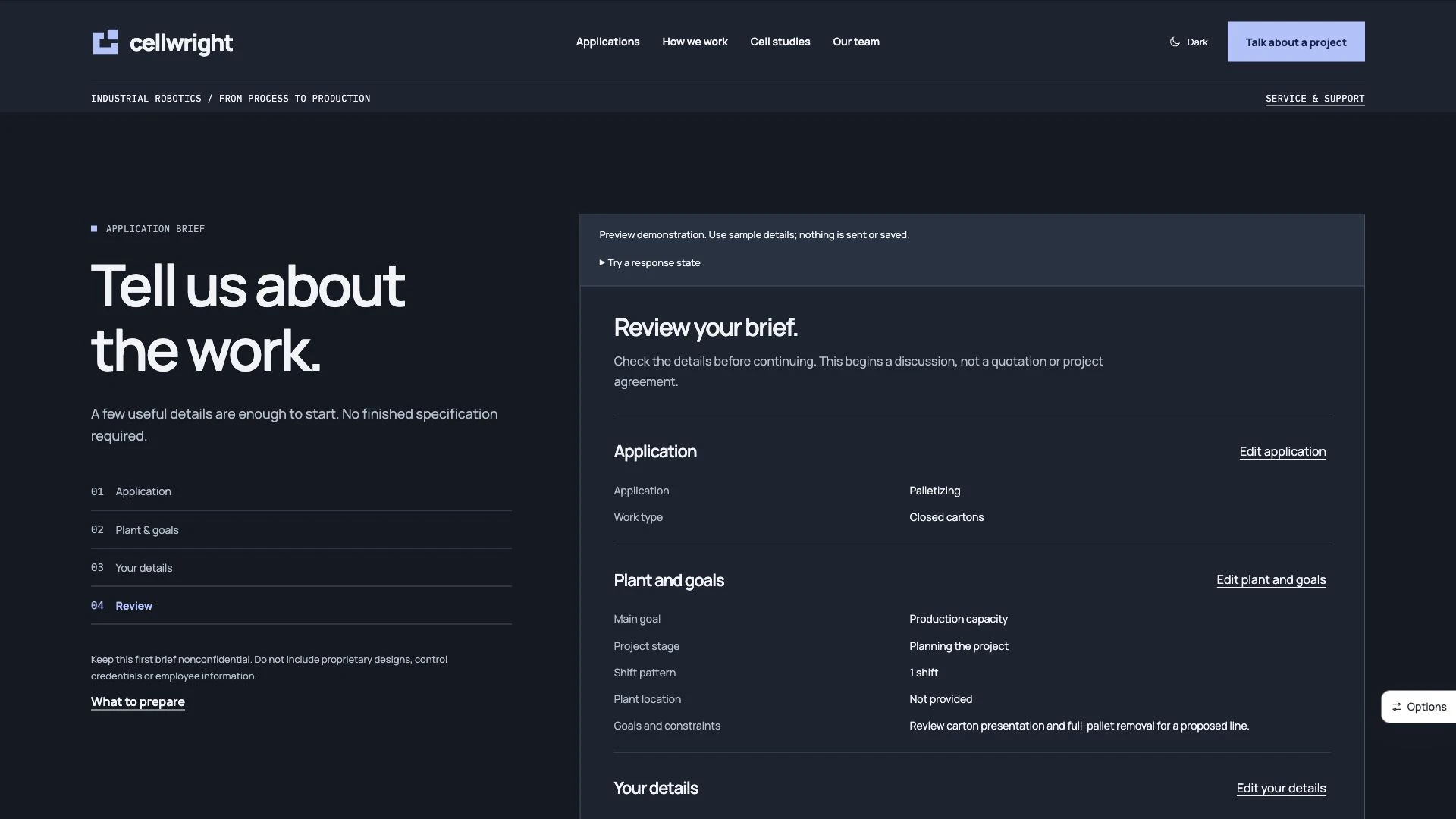
Task: Click the Plant location label
Action: coord(647,700)
